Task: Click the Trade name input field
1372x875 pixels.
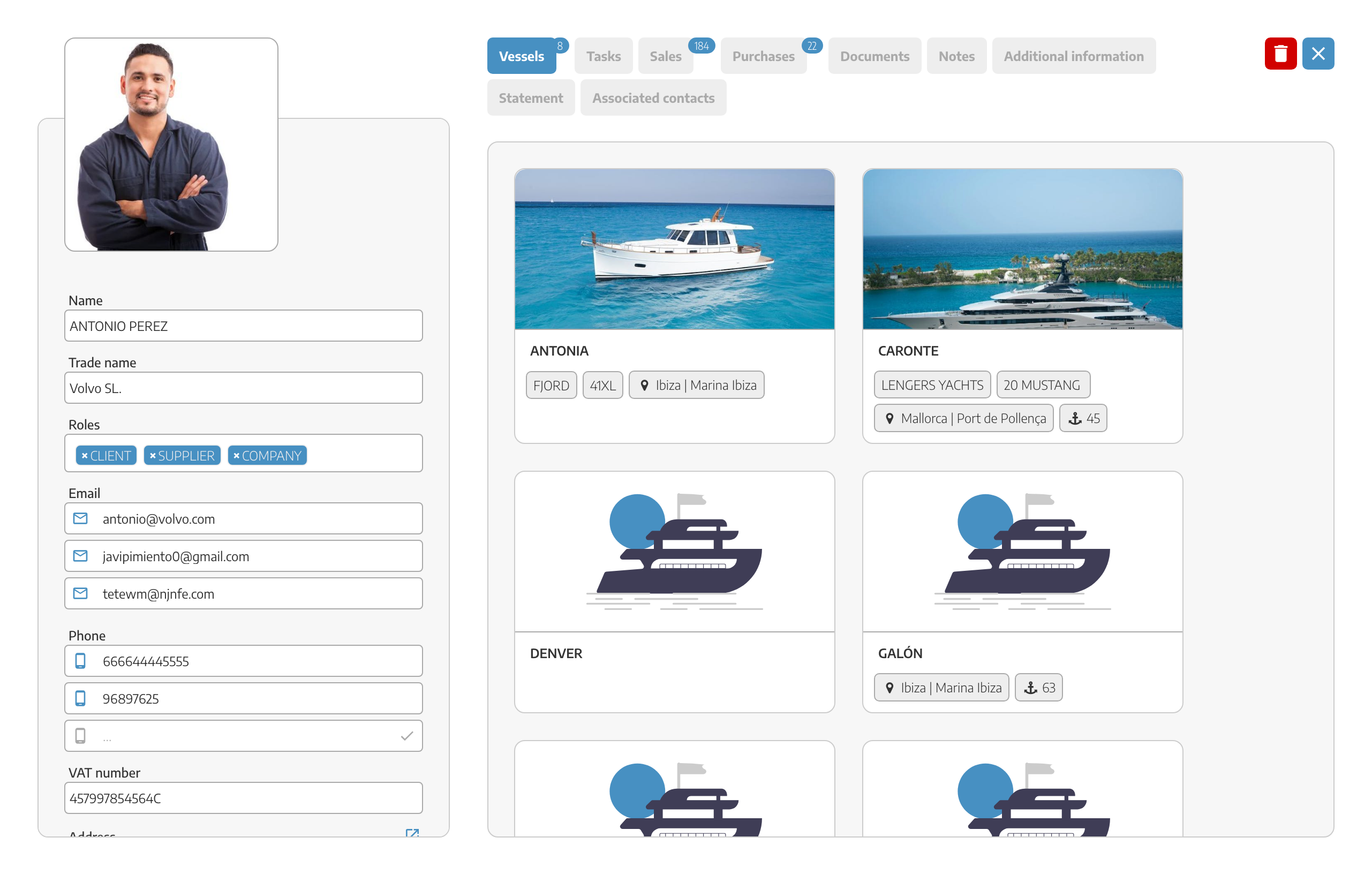Action: (x=244, y=388)
